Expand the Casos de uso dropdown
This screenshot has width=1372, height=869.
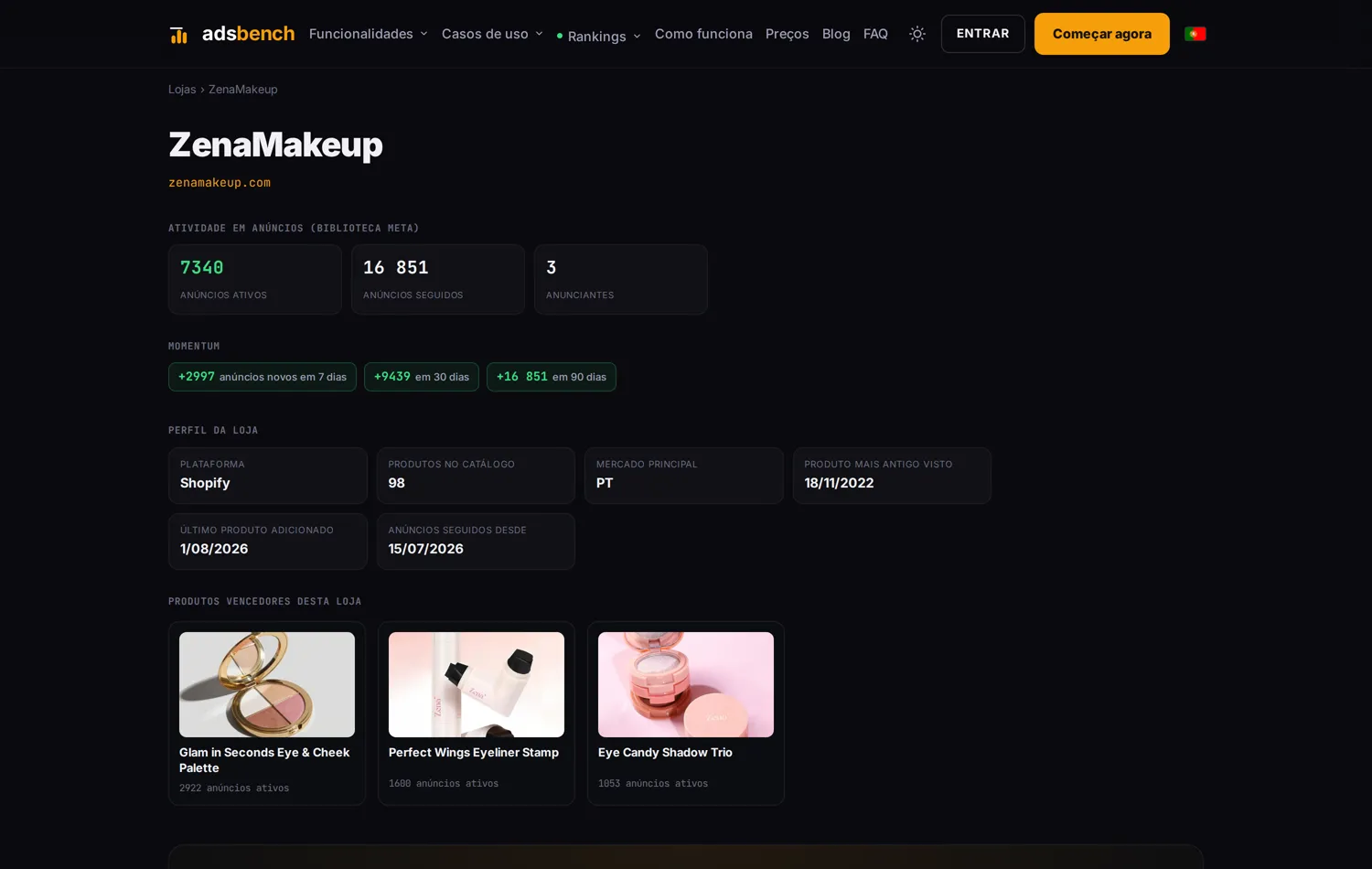tap(492, 34)
